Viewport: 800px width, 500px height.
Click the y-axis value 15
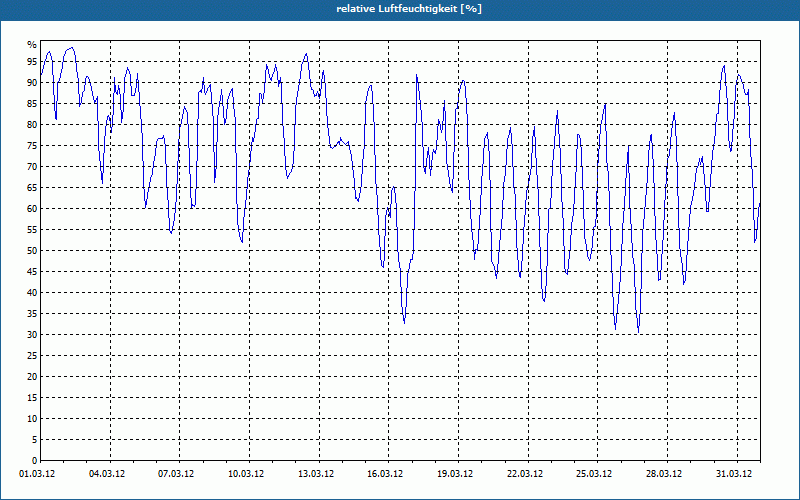[32, 397]
